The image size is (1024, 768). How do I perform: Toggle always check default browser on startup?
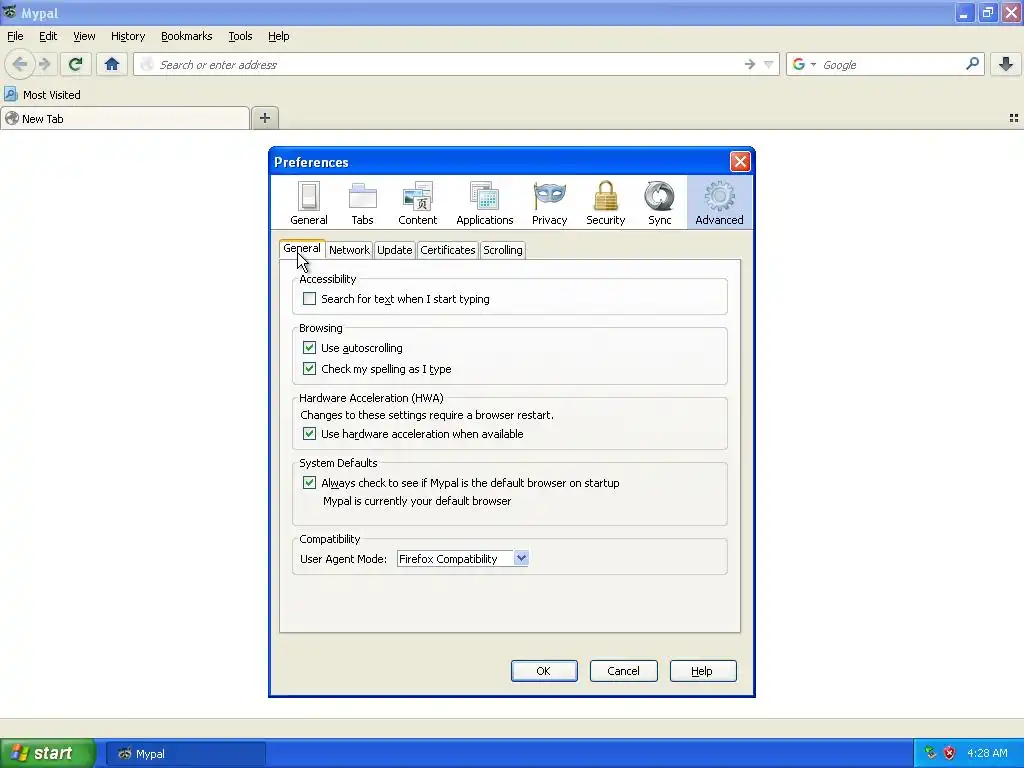tap(310, 483)
